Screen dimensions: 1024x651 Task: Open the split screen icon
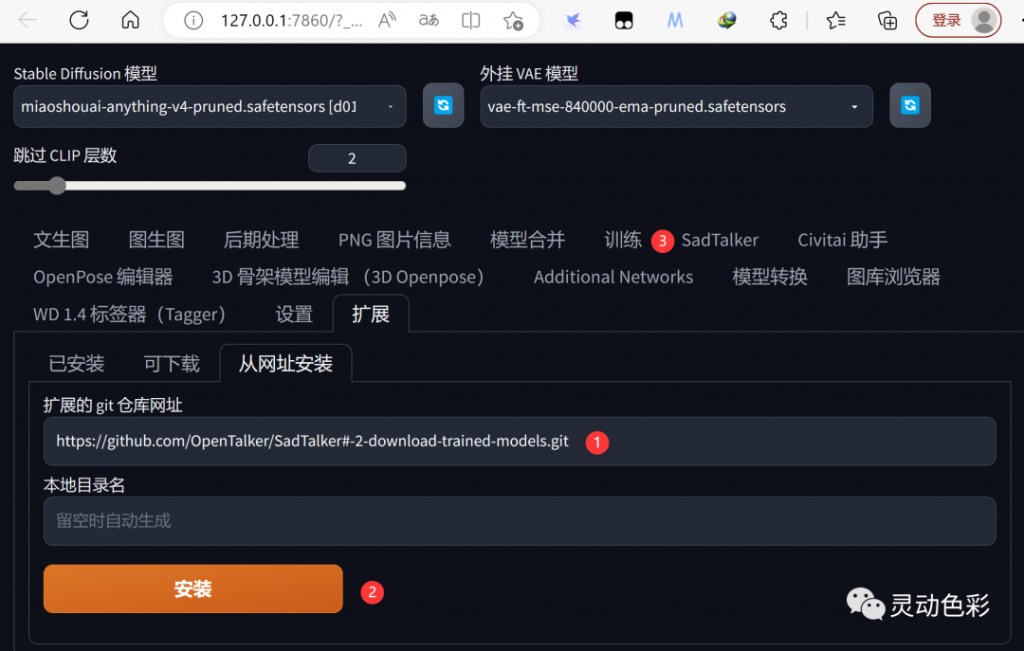click(x=471, y=20)
